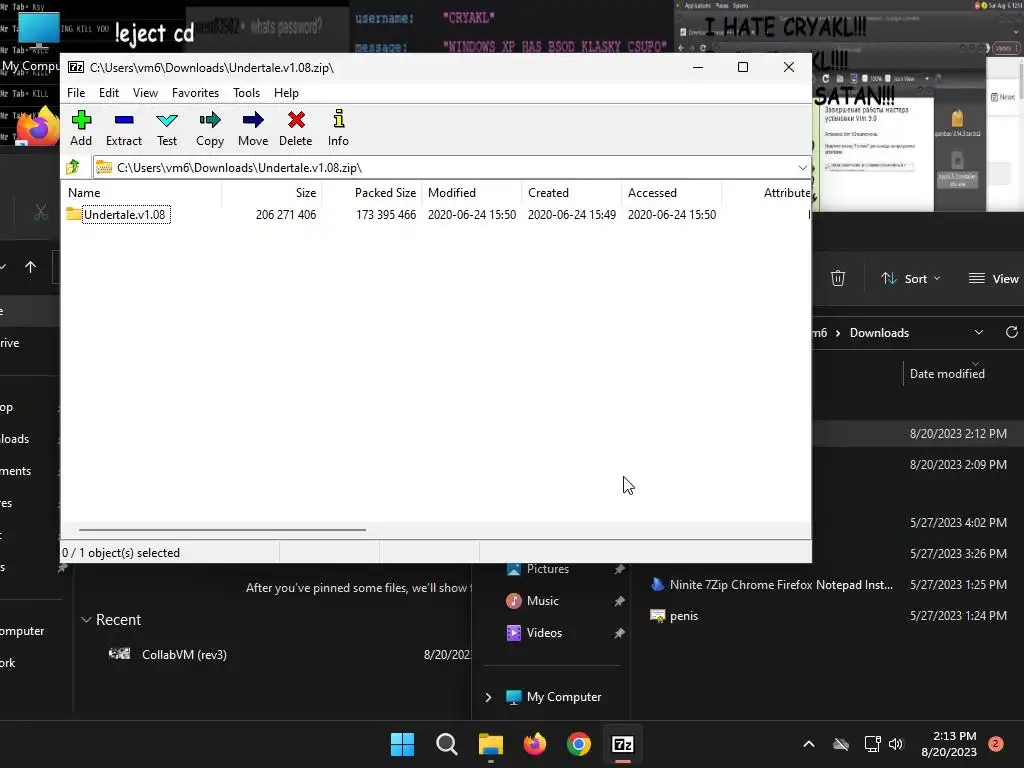Screen dimensions: 1024x768
Task: Open the Pictures quick access folder
Action: tap(547, 569)
